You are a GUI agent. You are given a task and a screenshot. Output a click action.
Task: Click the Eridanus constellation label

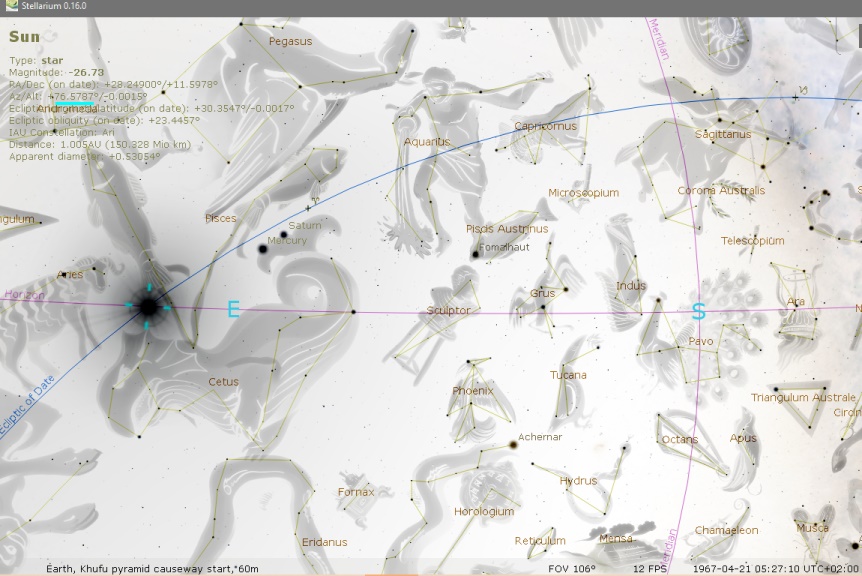tap(324, 542)
